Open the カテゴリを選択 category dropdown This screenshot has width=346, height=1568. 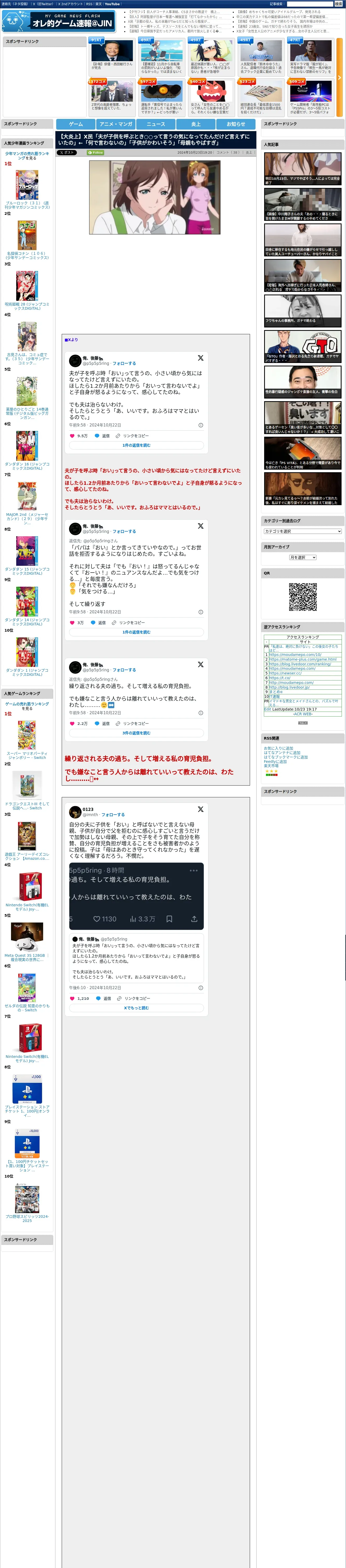point(303,531)
